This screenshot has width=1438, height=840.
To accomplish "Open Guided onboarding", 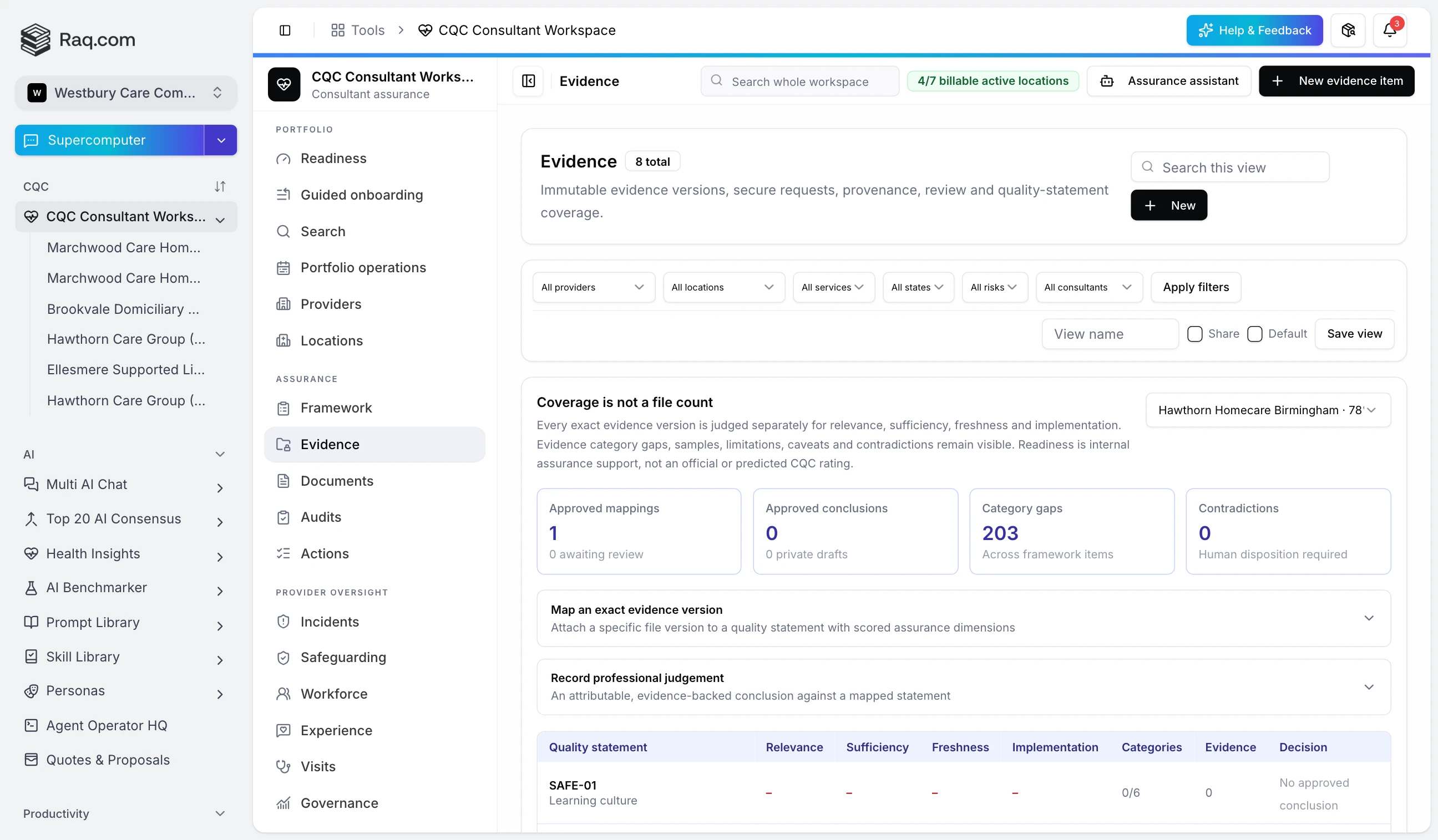I will click(374, 195).
